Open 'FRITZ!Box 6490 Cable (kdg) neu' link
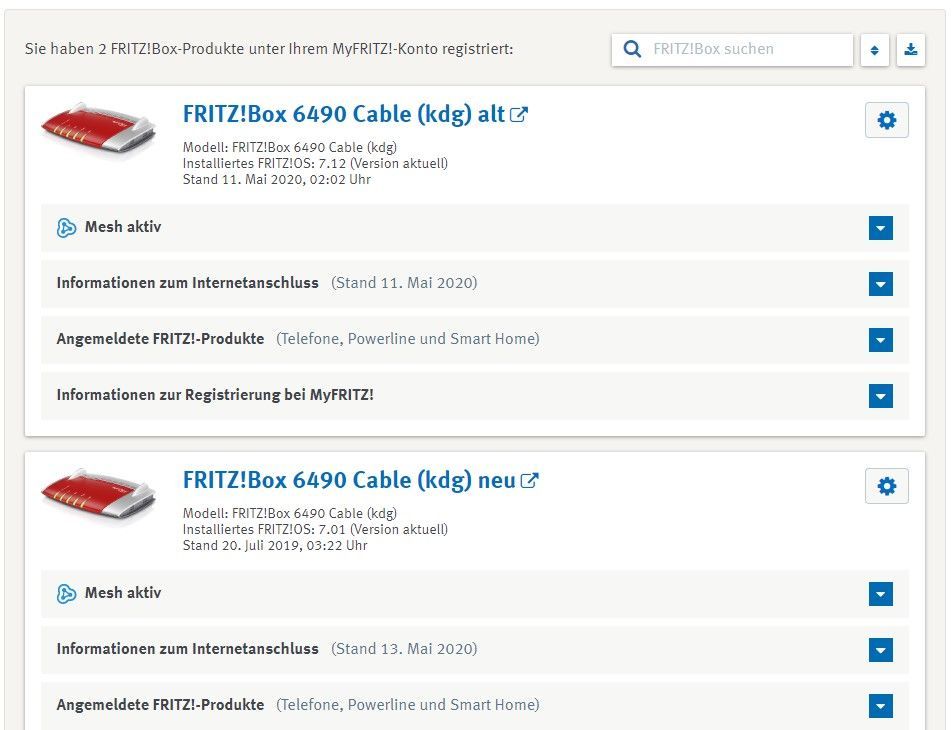Viewport: 952px width, 730px height. point(348,481)
